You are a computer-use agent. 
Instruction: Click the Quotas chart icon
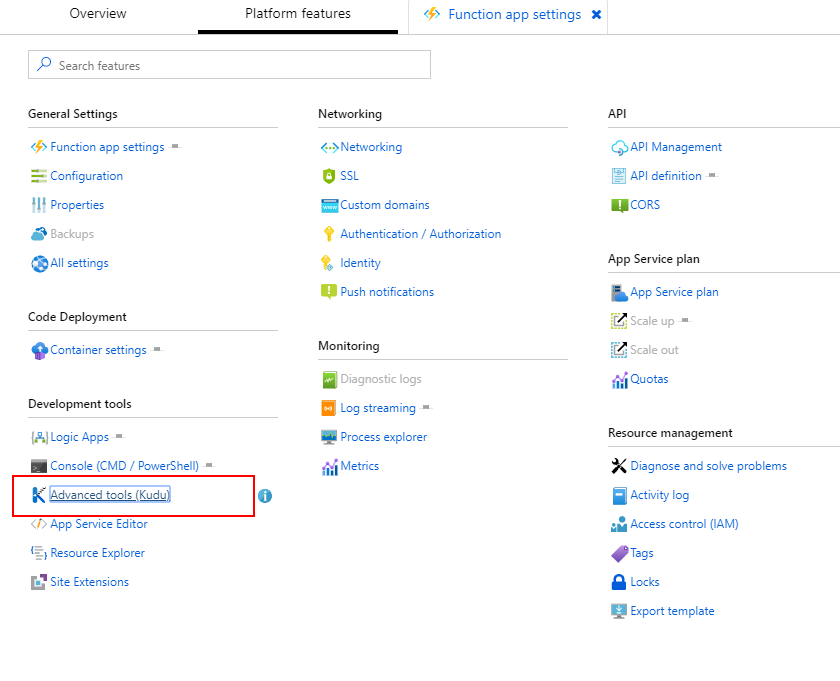coord(619,379)
